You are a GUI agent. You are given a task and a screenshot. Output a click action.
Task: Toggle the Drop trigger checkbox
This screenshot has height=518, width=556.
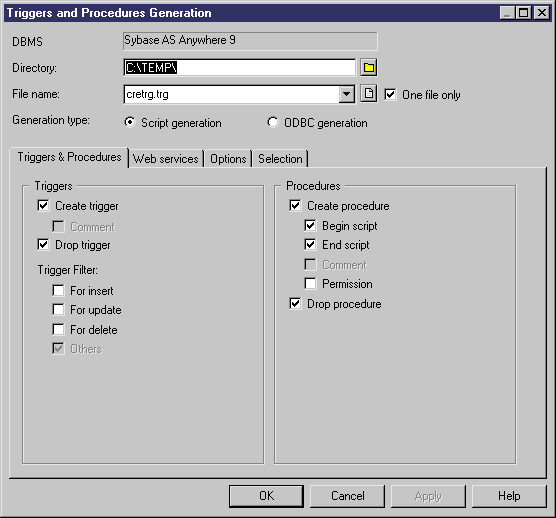[x=43, y=245]
